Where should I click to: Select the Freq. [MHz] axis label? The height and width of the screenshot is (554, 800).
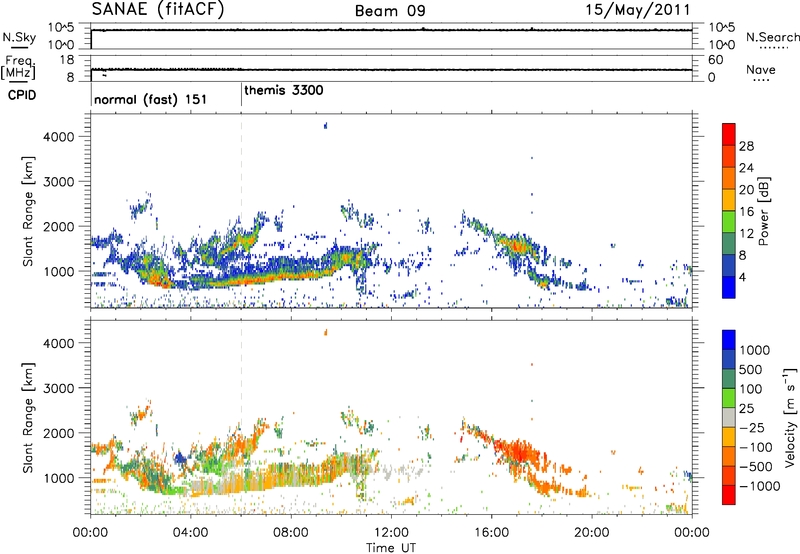18,67
